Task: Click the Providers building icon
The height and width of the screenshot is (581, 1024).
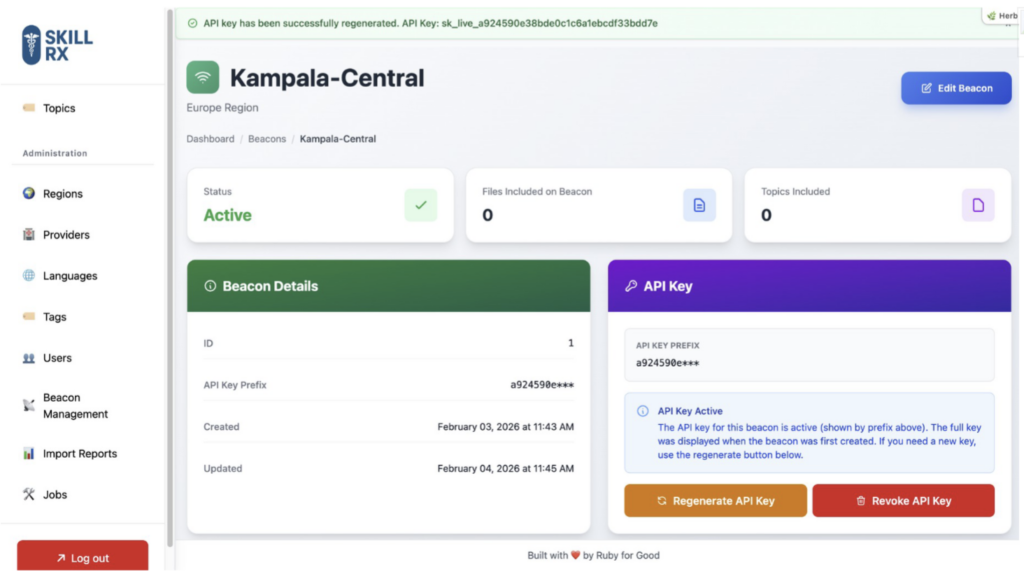Action: 29,234
